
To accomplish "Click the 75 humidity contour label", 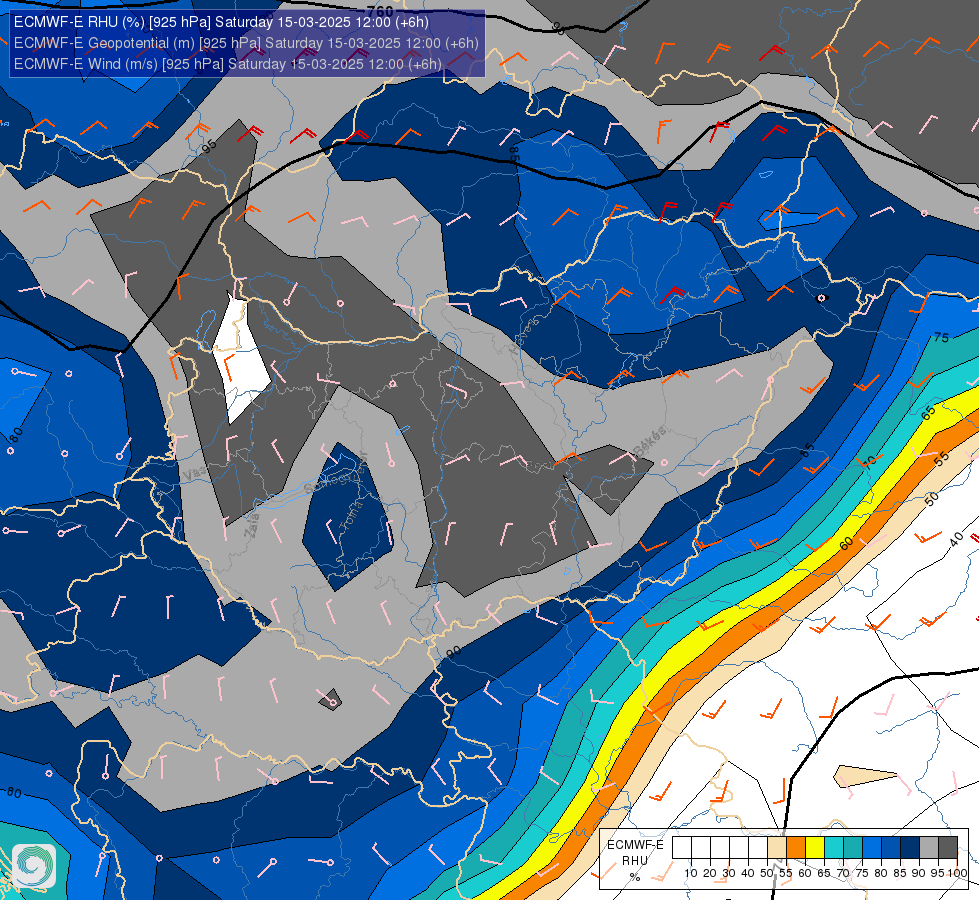I will [941, 338].
